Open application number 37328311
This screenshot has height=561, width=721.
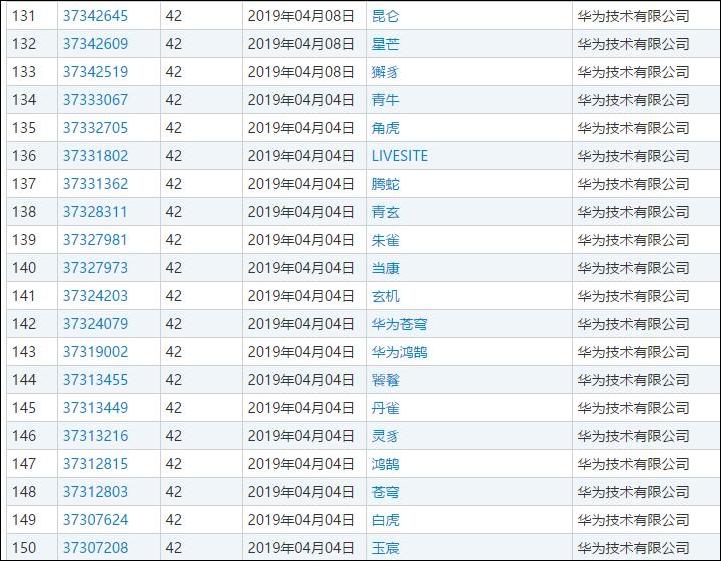95,212
